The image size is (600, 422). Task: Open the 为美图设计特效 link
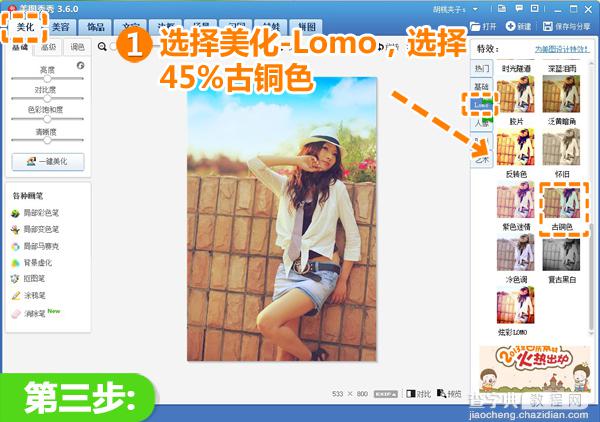pos(562,49)
